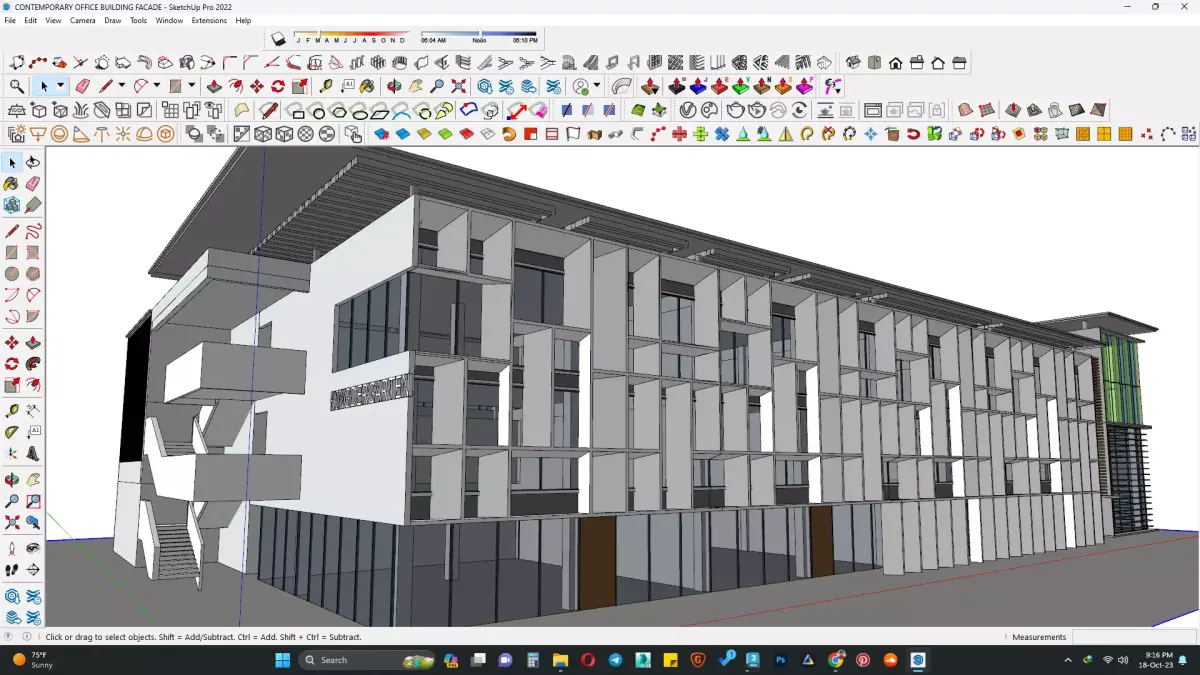Select the Axes tool
The width and height of the screenshot is (1200, 675).
(x=12, y=453)
